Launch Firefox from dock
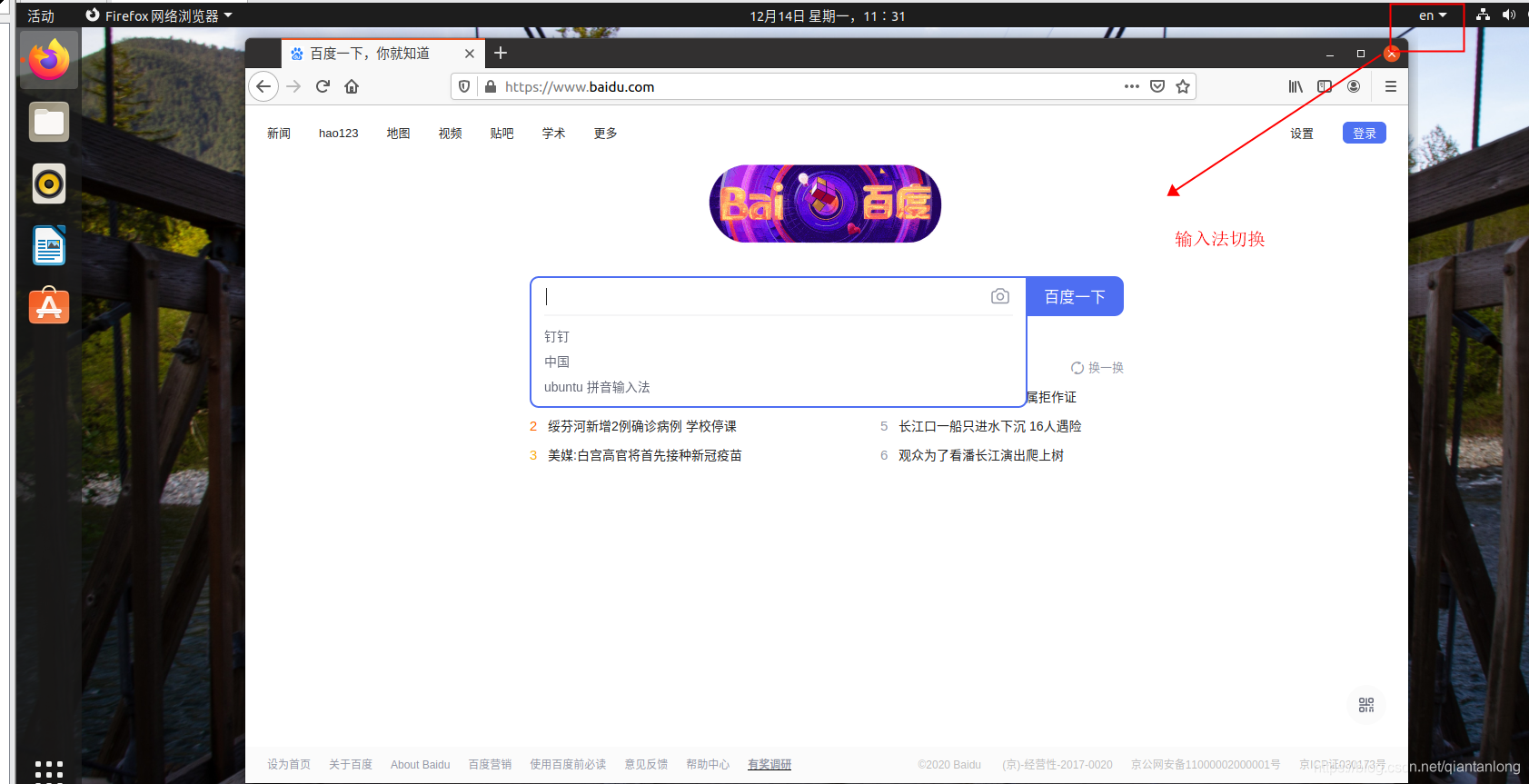 (x=49, y=59)
